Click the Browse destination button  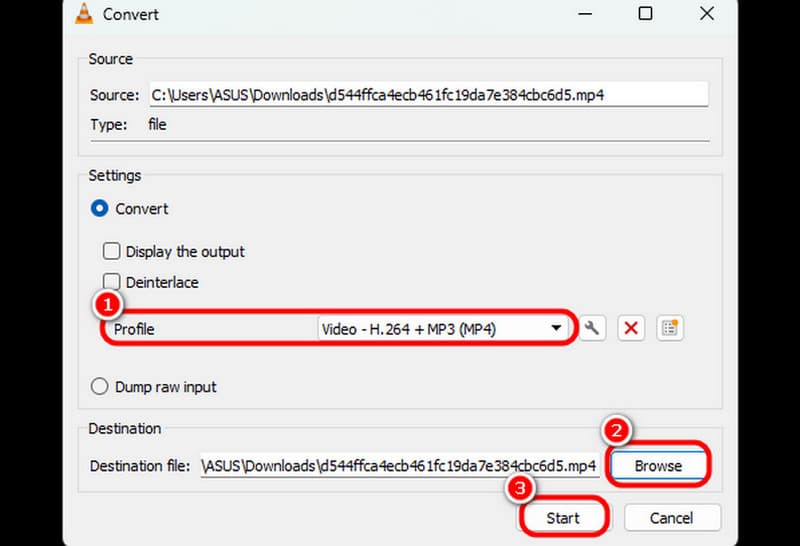658,465
